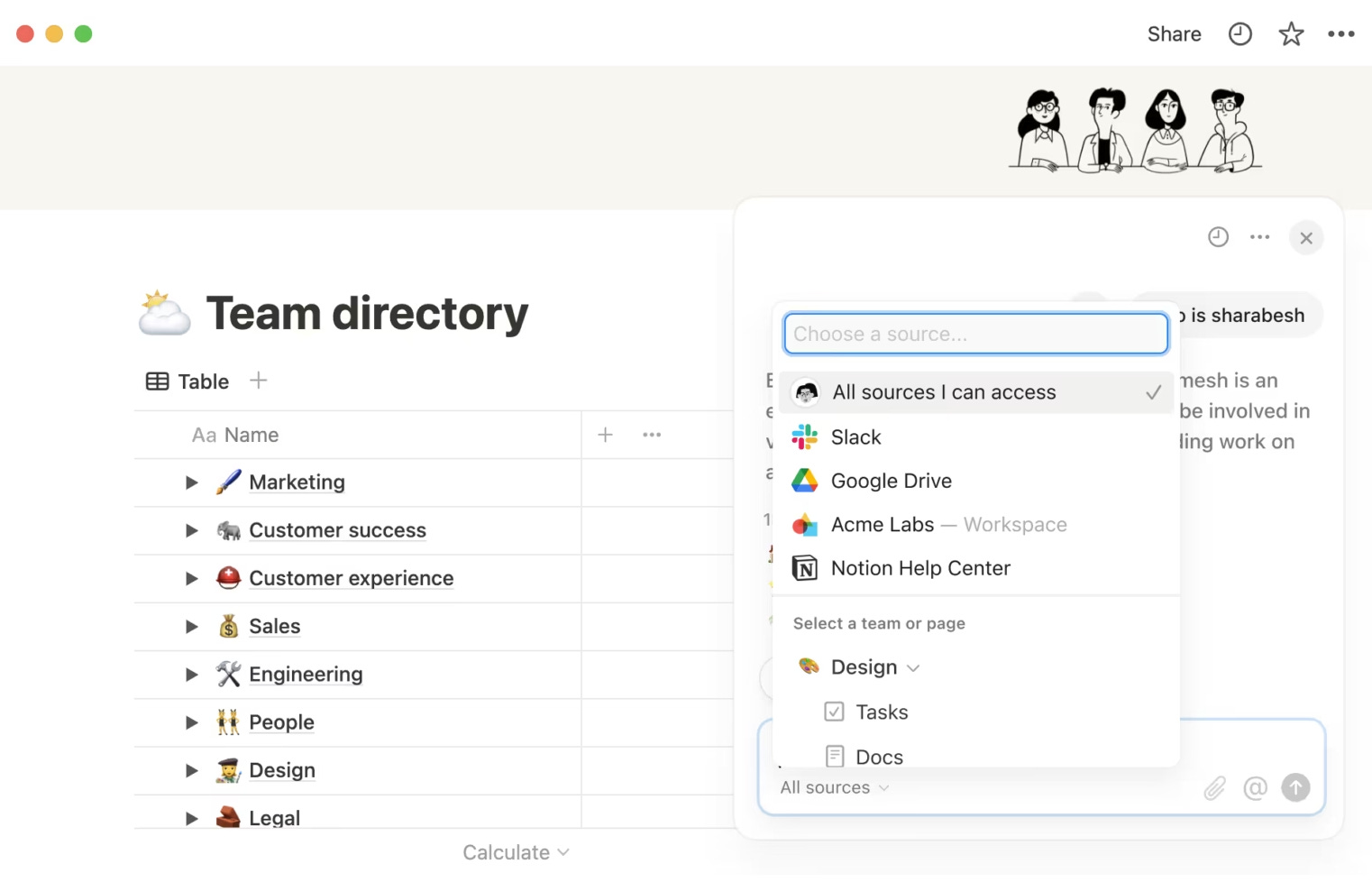Screen dimensions: 1372x882
Task: Select Slack as source
Action: [x=976, y=437]
